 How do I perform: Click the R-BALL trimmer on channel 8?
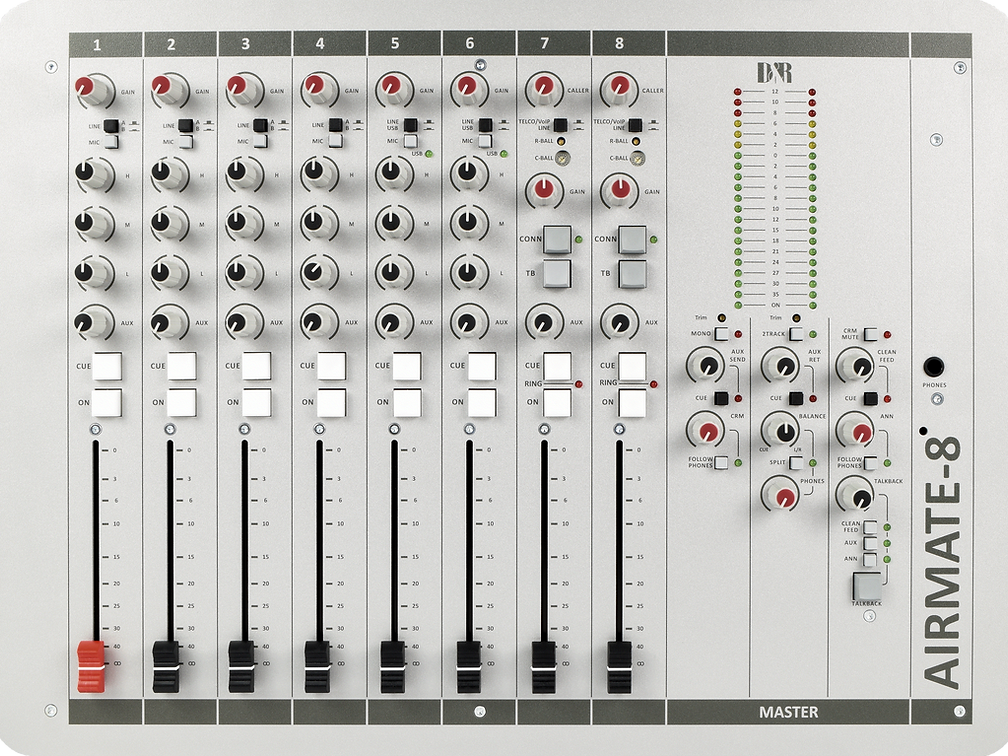click(x=636, y=141)
